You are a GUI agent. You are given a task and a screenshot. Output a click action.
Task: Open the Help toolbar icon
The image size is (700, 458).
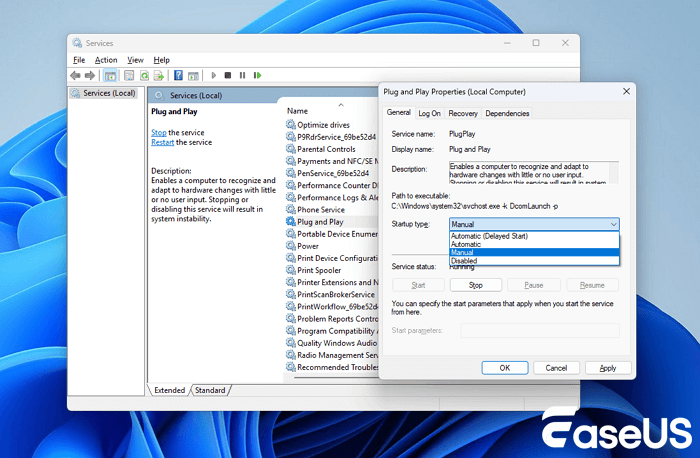pos(178,75)
